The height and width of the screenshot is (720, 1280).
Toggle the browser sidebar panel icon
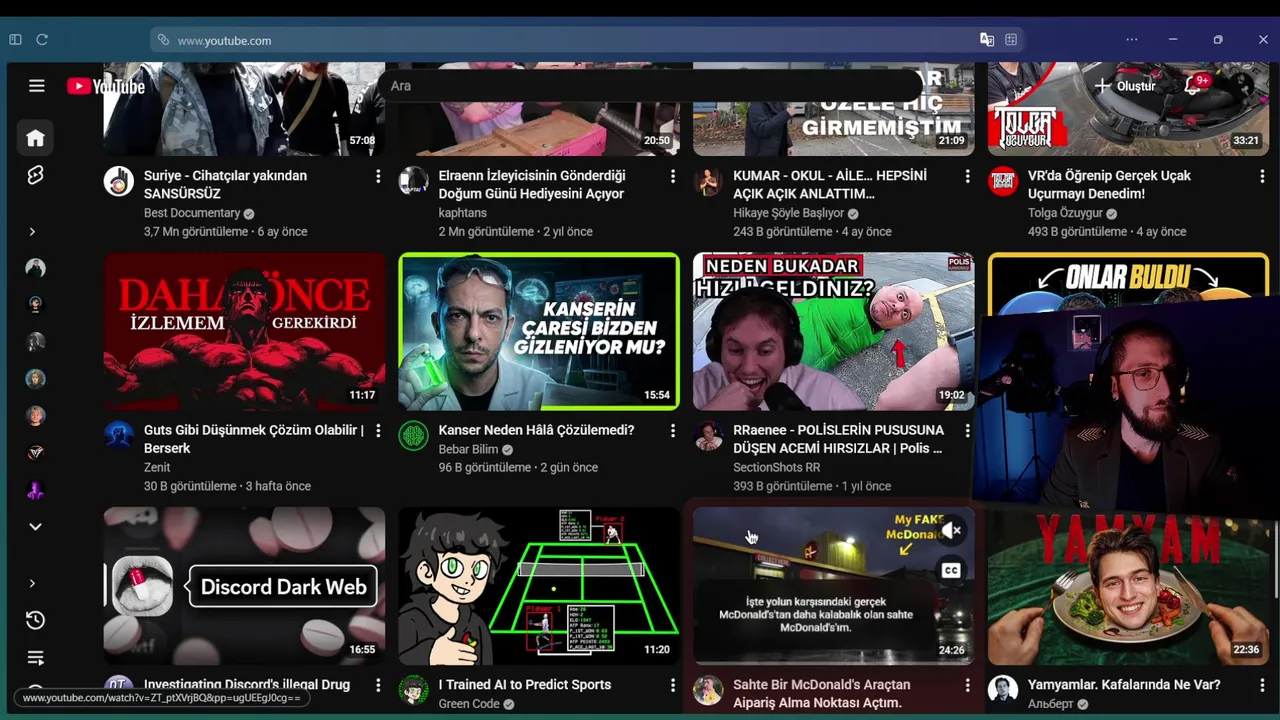point(15,40)
